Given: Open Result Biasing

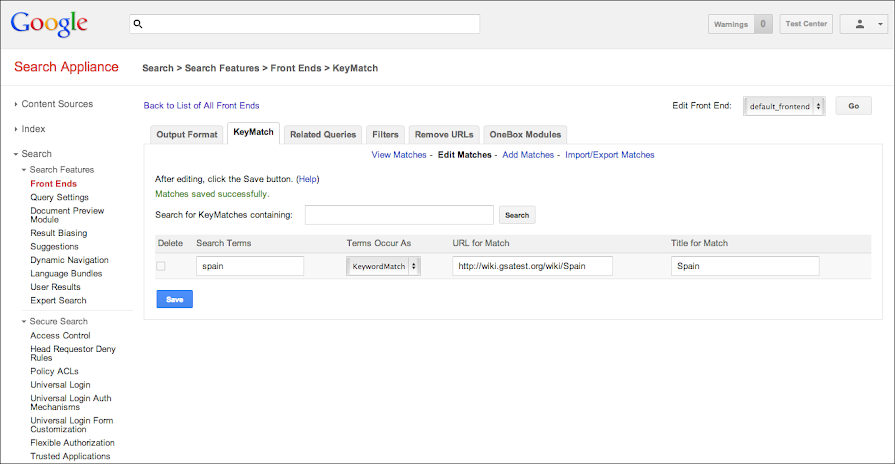Looking at the screenshot, I should (x=59, y=233).
